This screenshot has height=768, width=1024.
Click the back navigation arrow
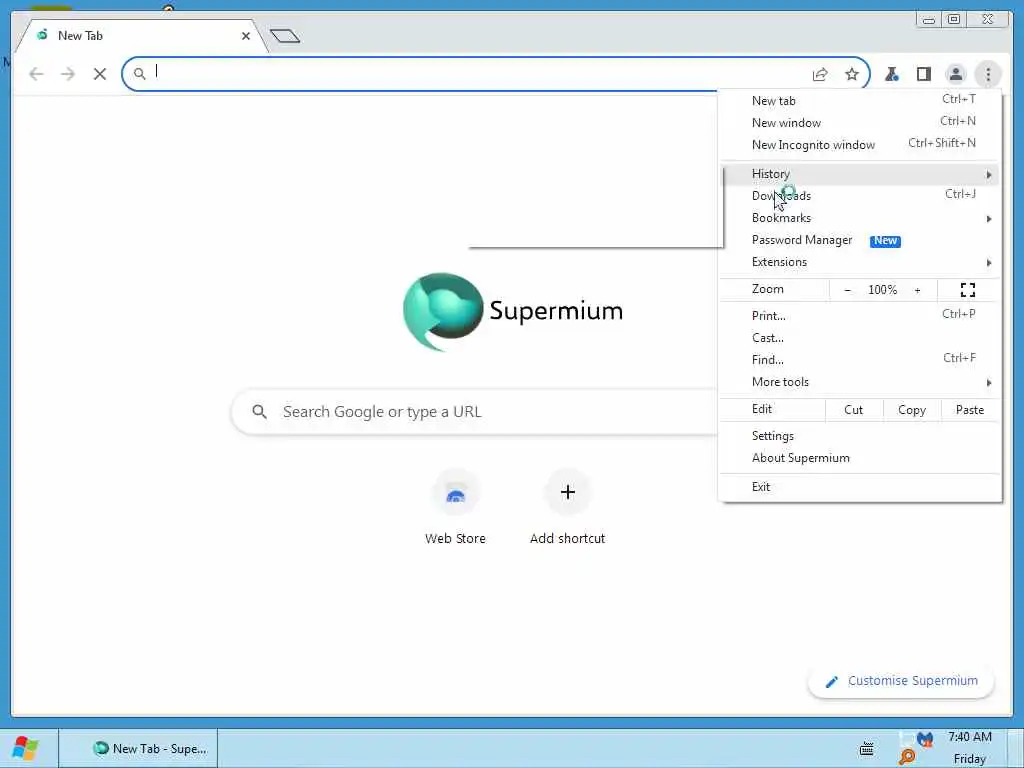click(x=37, y=74)
